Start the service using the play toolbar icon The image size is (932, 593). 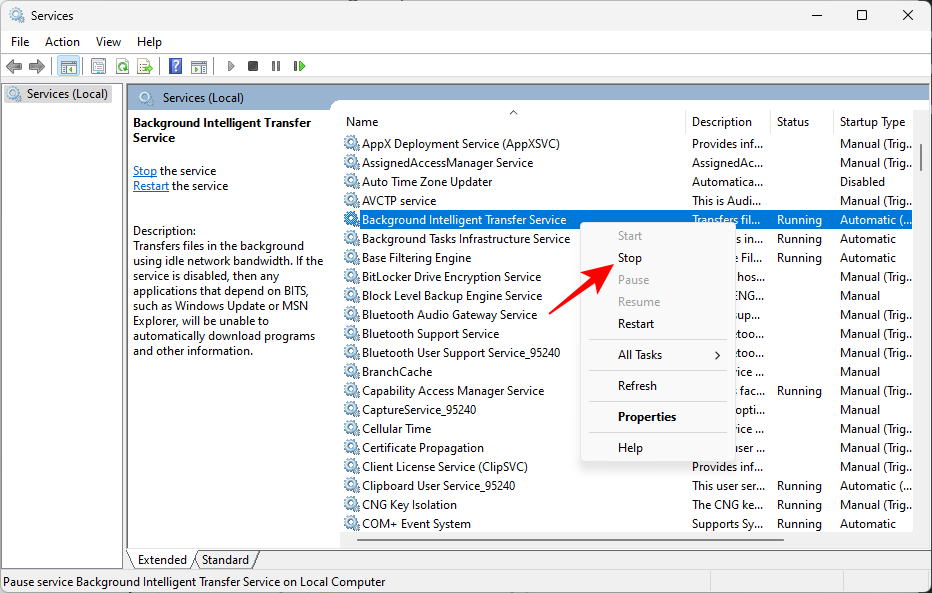click(229, 66)
